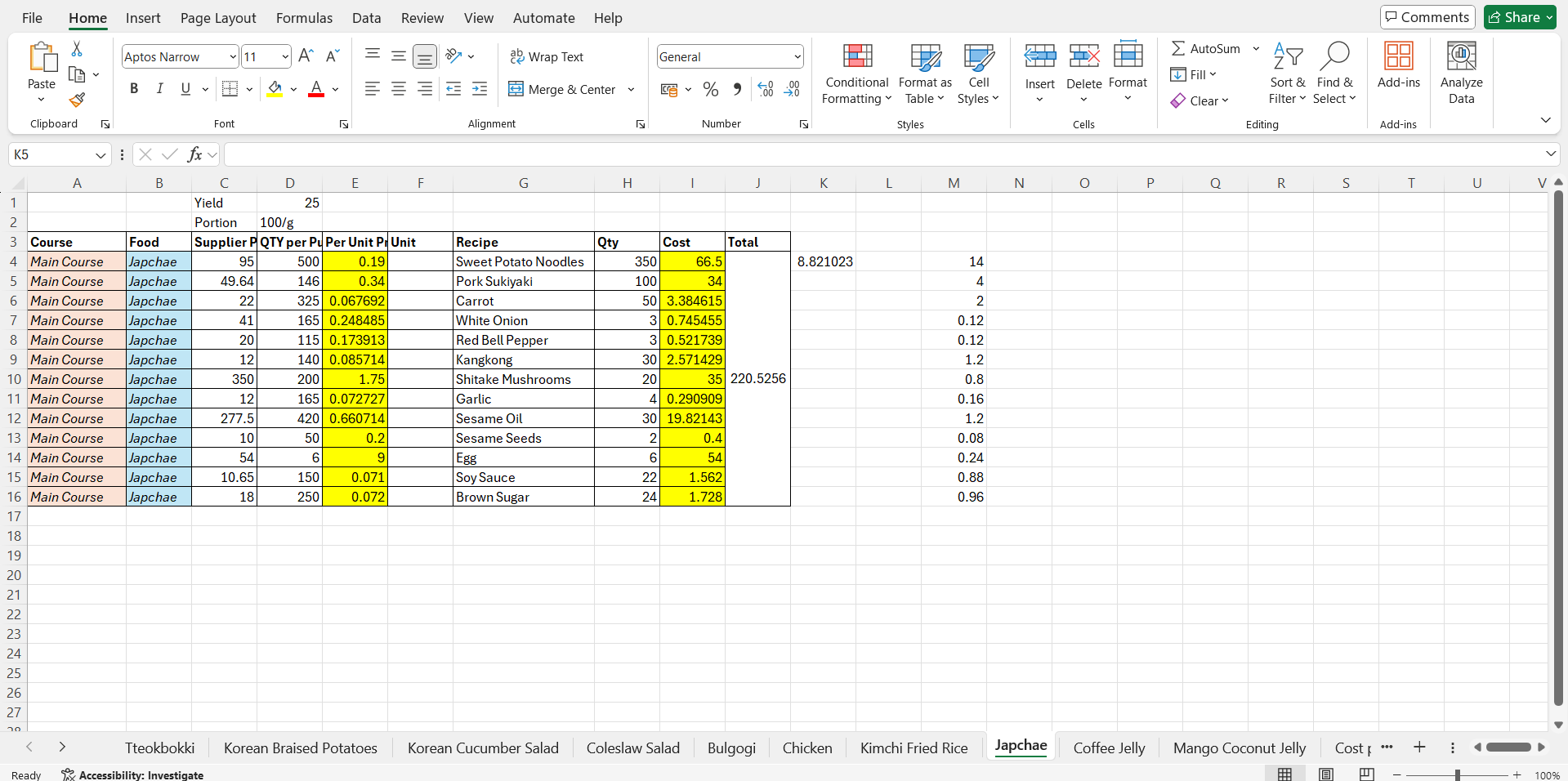1568x781 pixels.
Task: Open the Name Box dropdown
Action: pyautogui.click(x=101, y=154)
